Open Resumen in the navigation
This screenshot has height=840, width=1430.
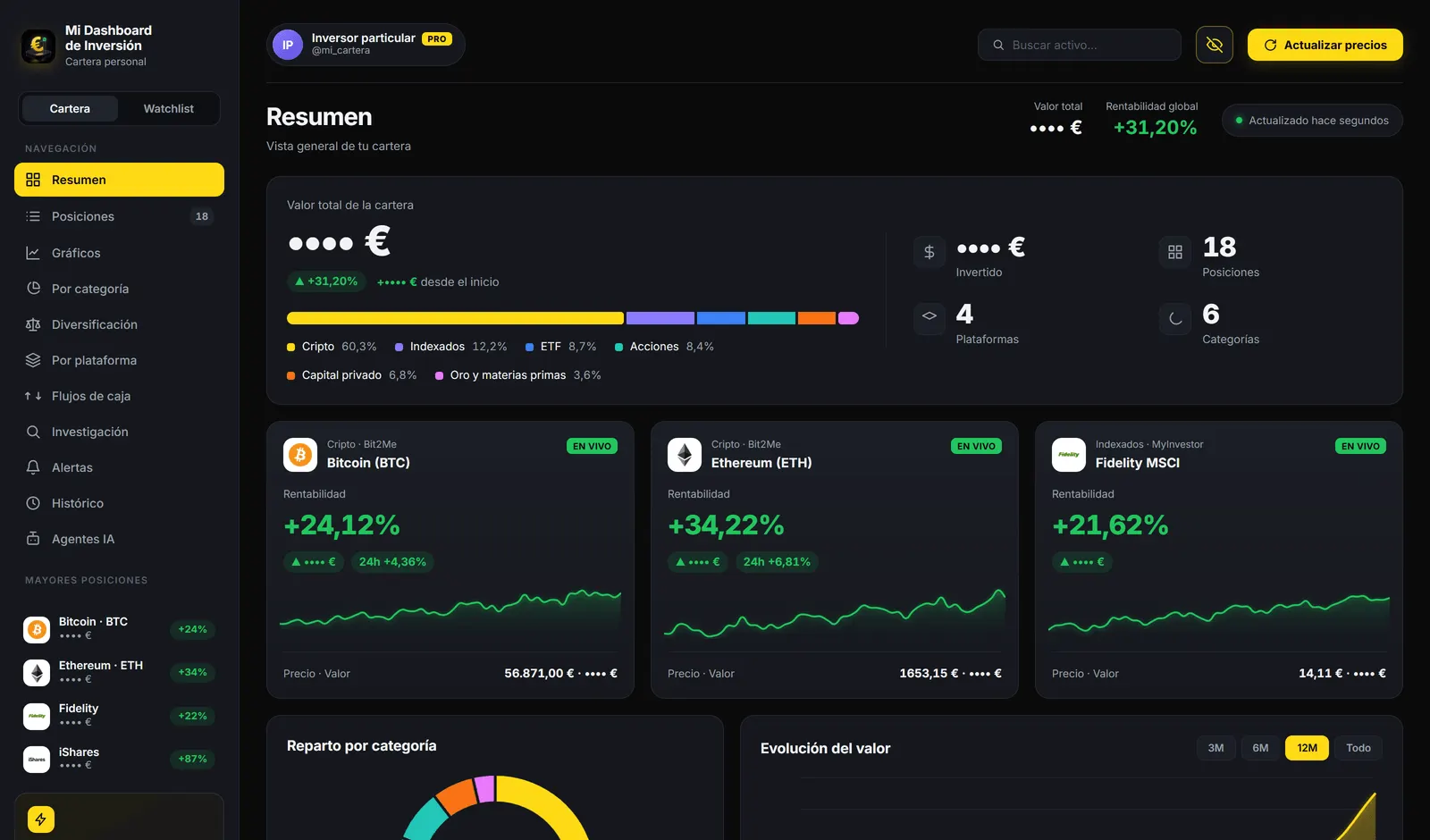(x=119, y=180)
